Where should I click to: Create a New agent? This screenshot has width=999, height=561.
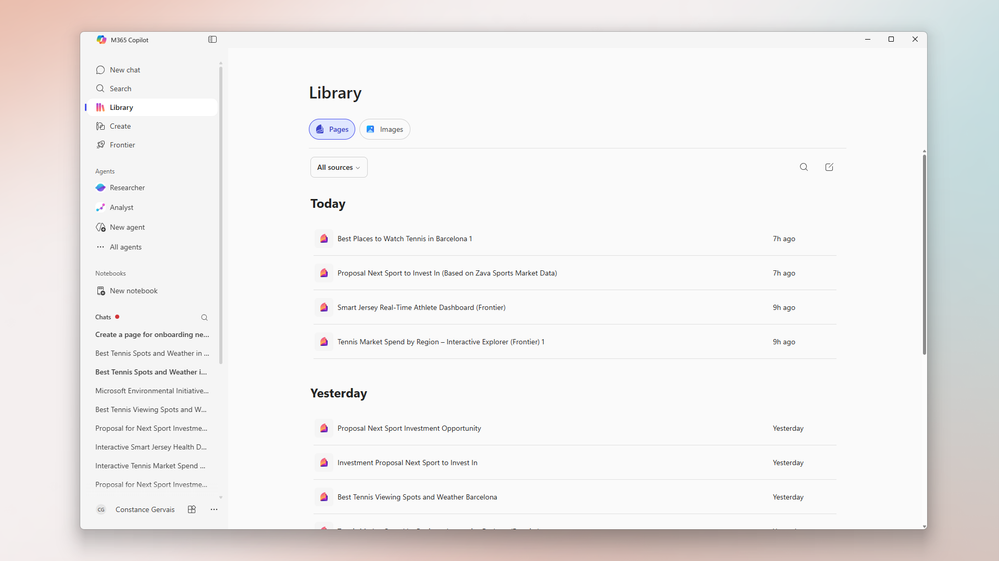[x=152, y=227]
